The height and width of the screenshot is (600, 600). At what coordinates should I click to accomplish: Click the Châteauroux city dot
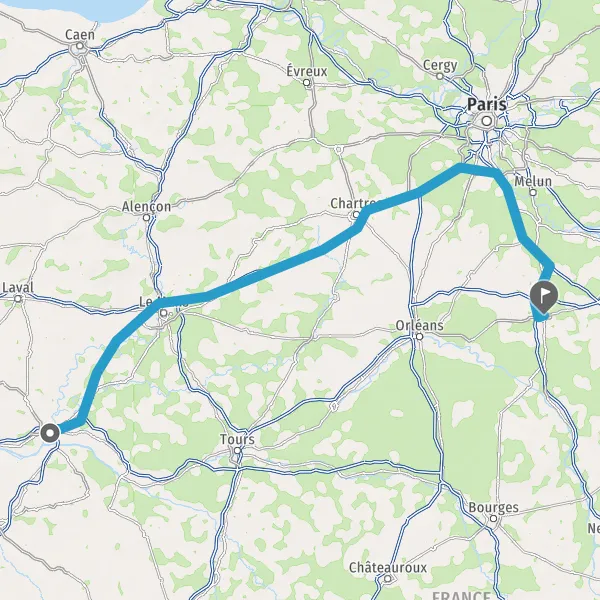[388, 578]
